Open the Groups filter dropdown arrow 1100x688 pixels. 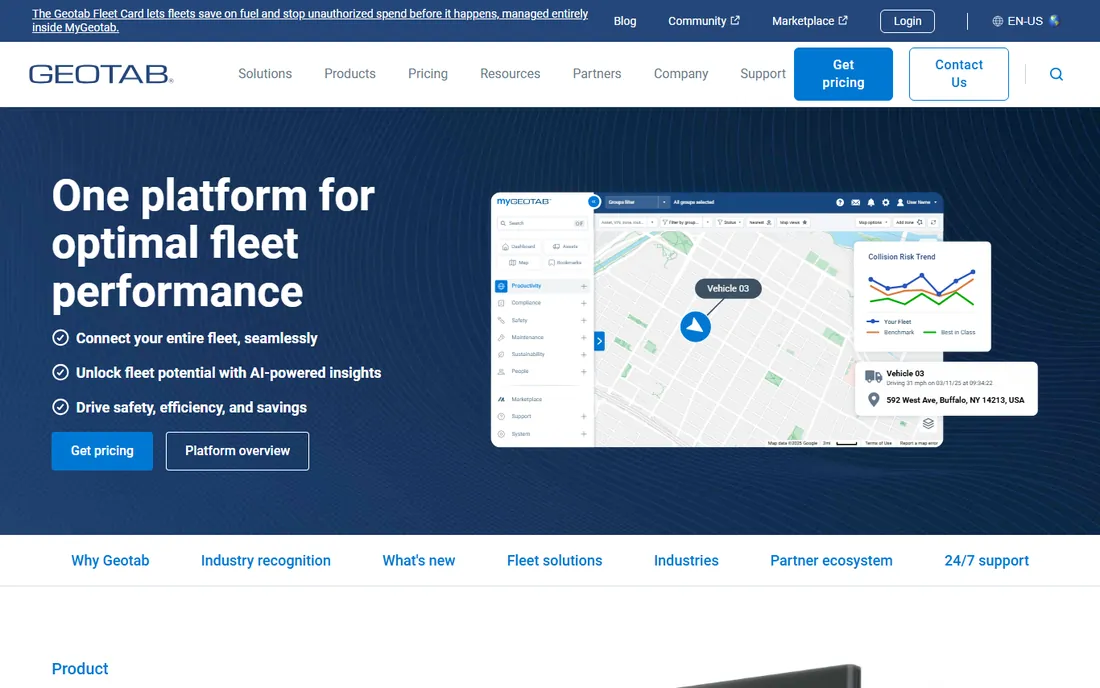tap(664, 202)
